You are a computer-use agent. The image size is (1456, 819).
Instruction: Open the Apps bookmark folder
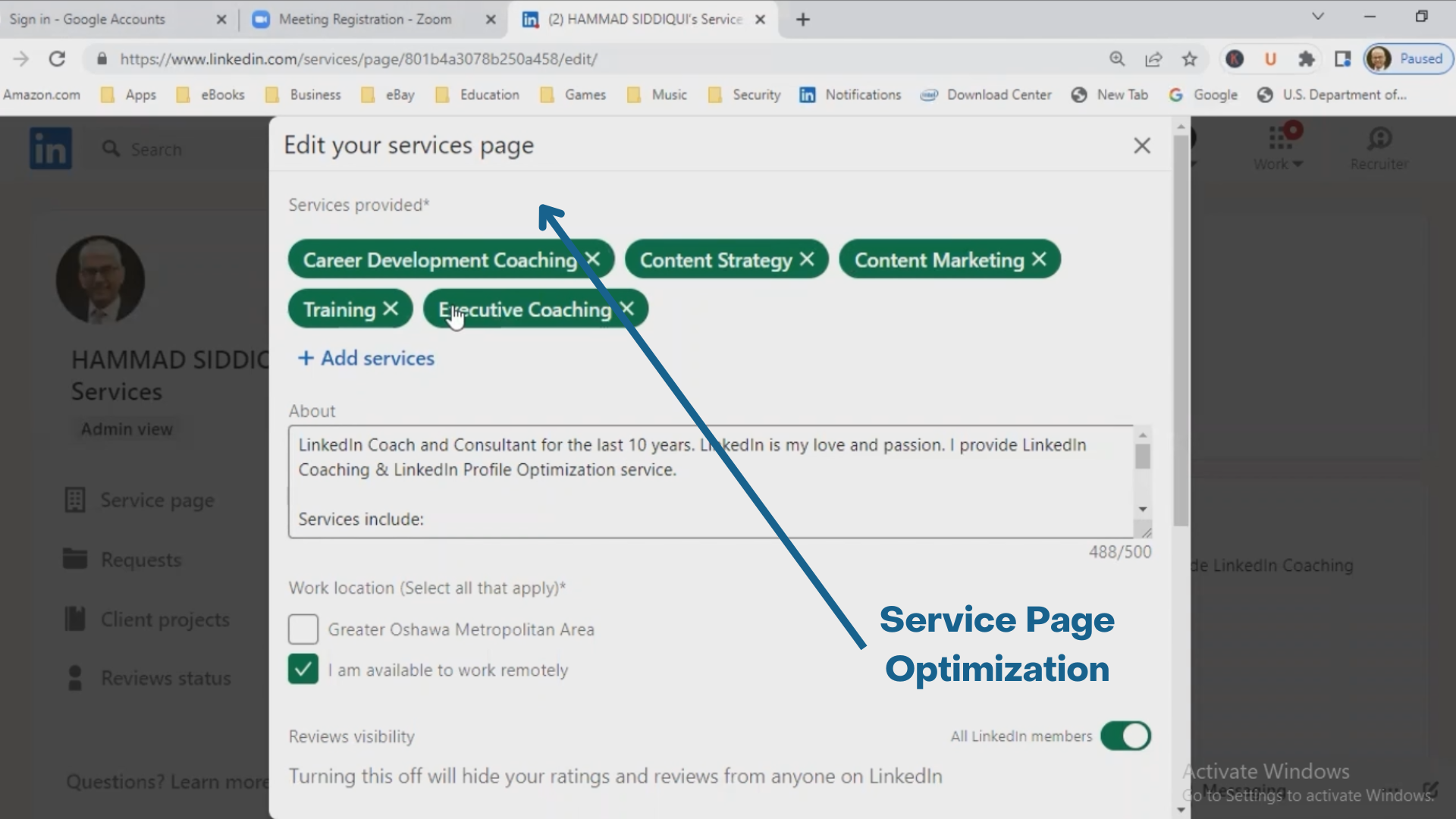pos(129,95)
